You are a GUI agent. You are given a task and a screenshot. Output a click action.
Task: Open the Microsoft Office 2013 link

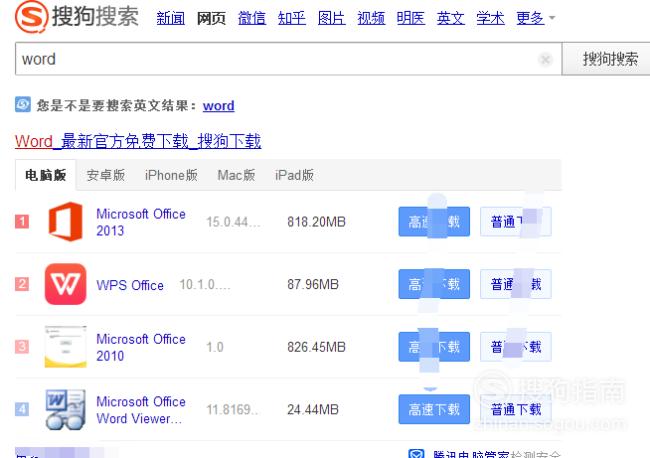[x=141, y=222]
